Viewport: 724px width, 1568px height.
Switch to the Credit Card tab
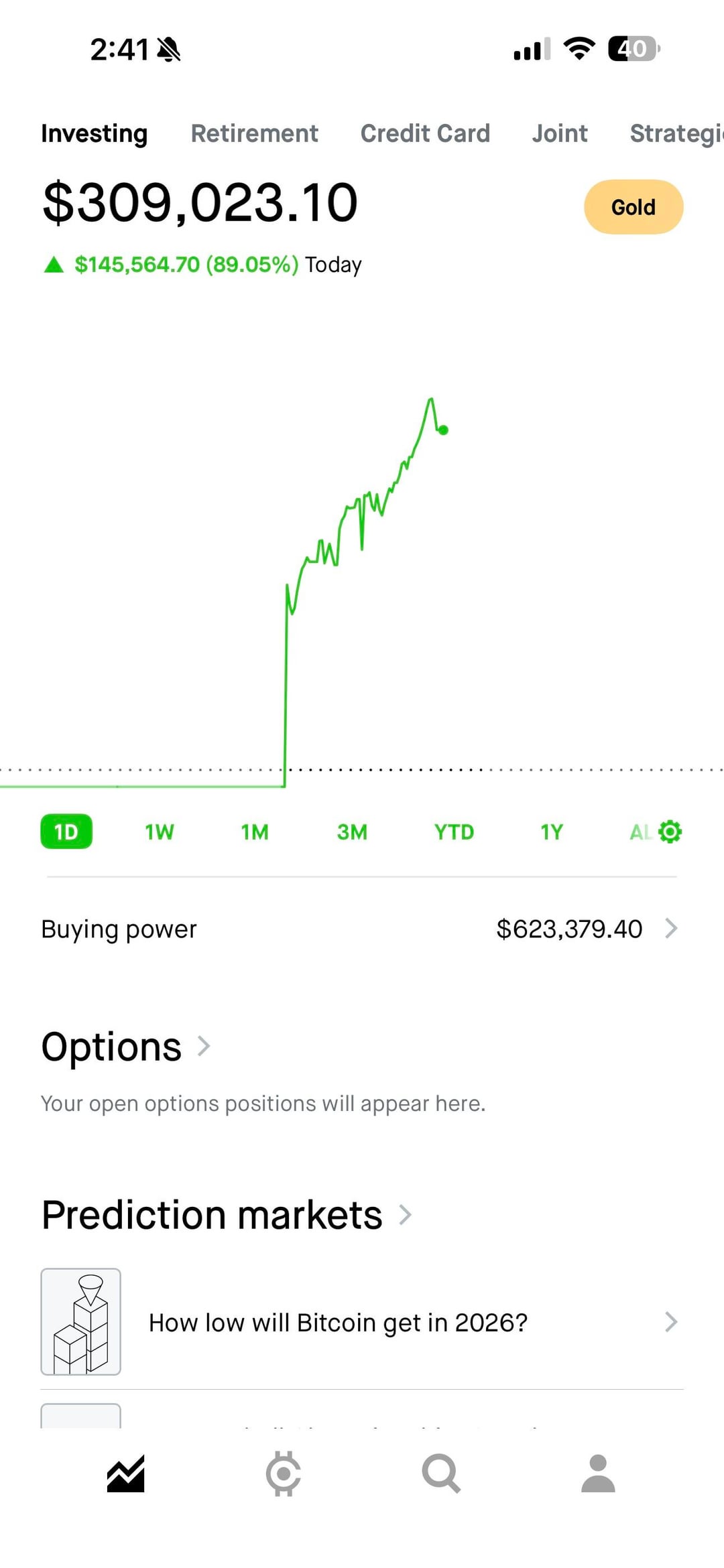pos(425,133)
